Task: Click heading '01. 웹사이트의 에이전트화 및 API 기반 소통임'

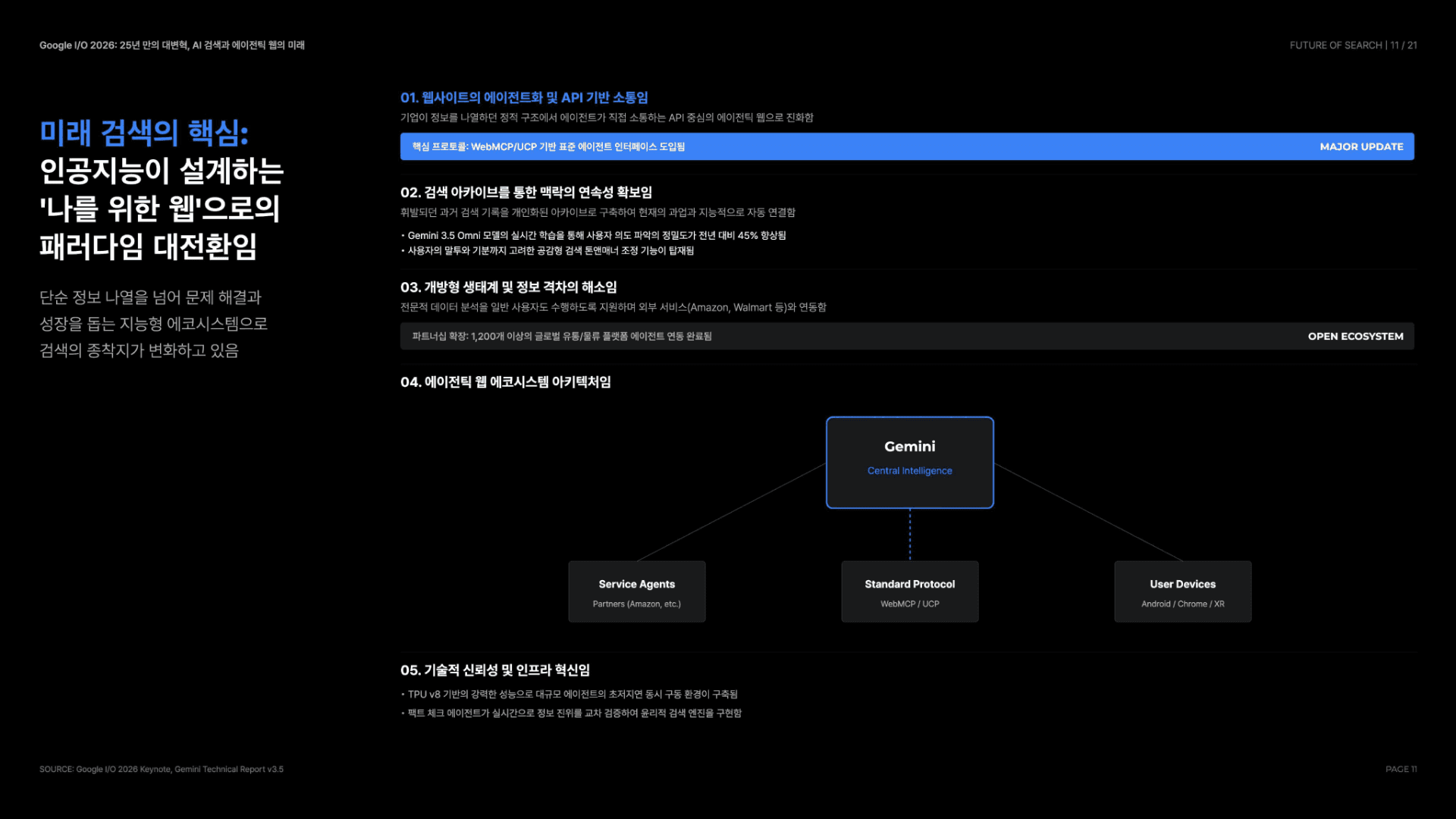Action: pos(524,98)
